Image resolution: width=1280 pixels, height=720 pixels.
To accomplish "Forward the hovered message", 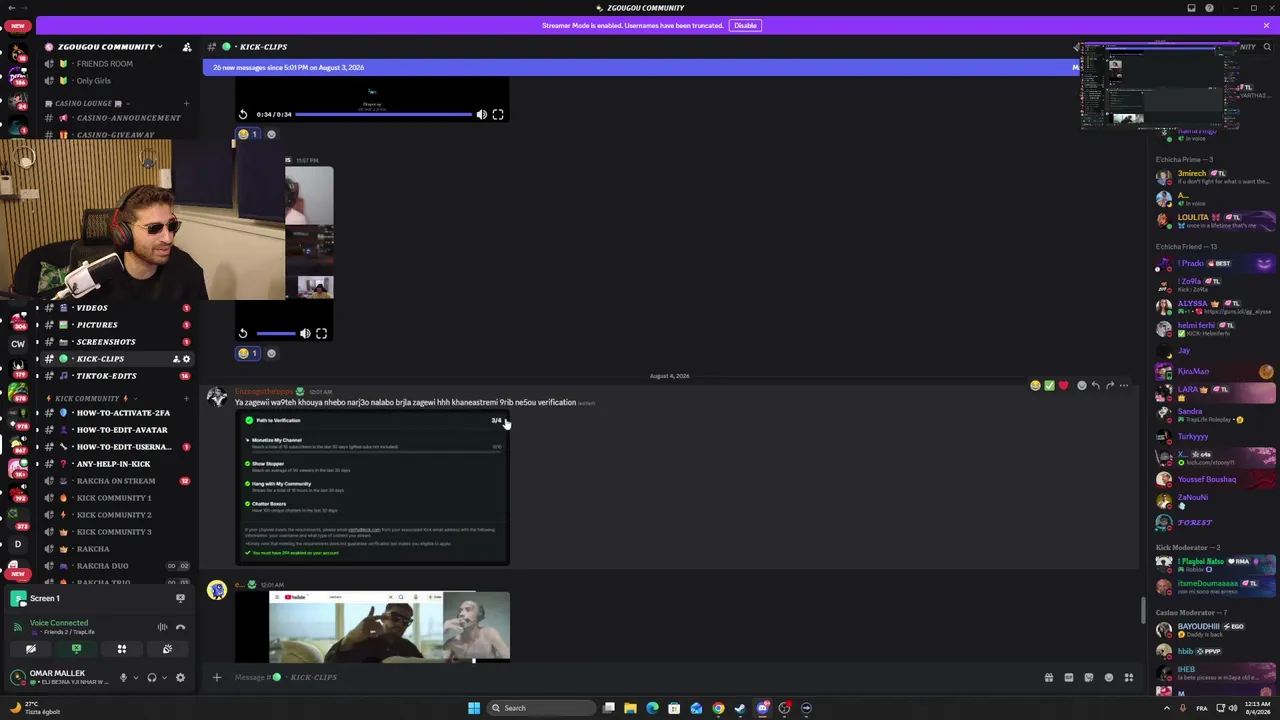I will [x=1109, y=385].
